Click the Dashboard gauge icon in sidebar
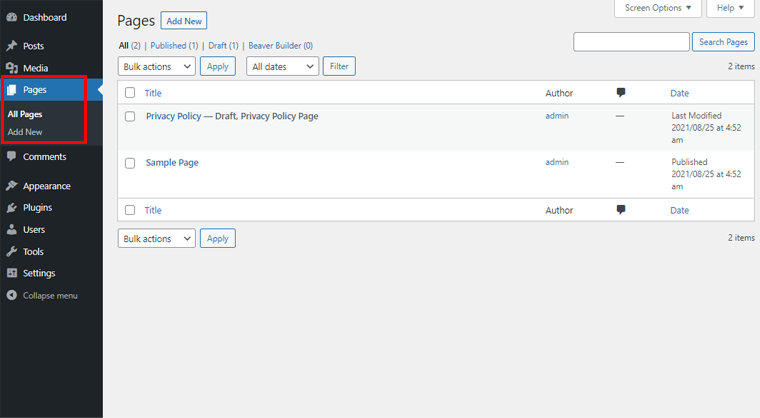Image resolution: width=760 pixels, height=418 pixels. [11, 17]
